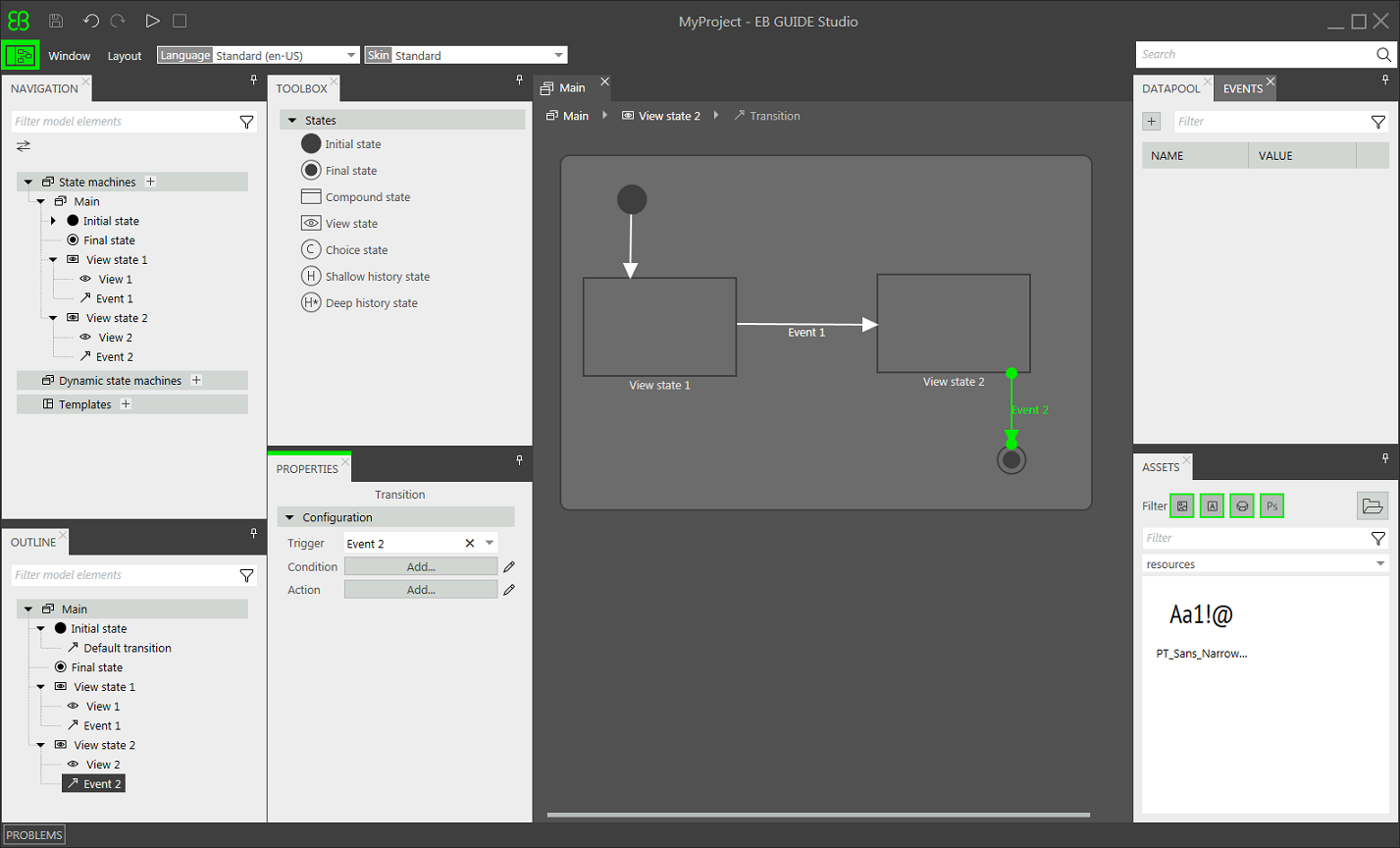Switch to the Datapool tab

1171,88
